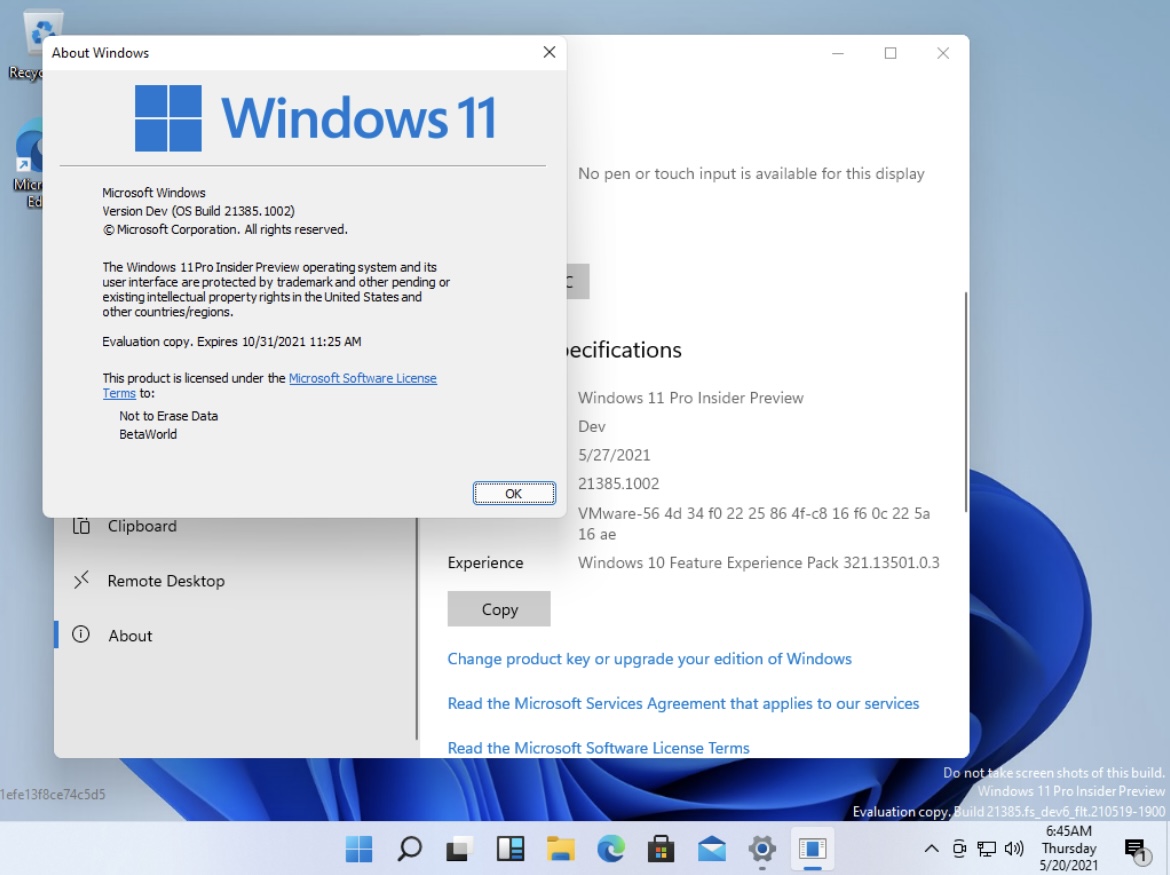Viewport: 1170px width, 875px height.
Task: Click the "BetaWorld" licensee text
Action: [148, 434]
